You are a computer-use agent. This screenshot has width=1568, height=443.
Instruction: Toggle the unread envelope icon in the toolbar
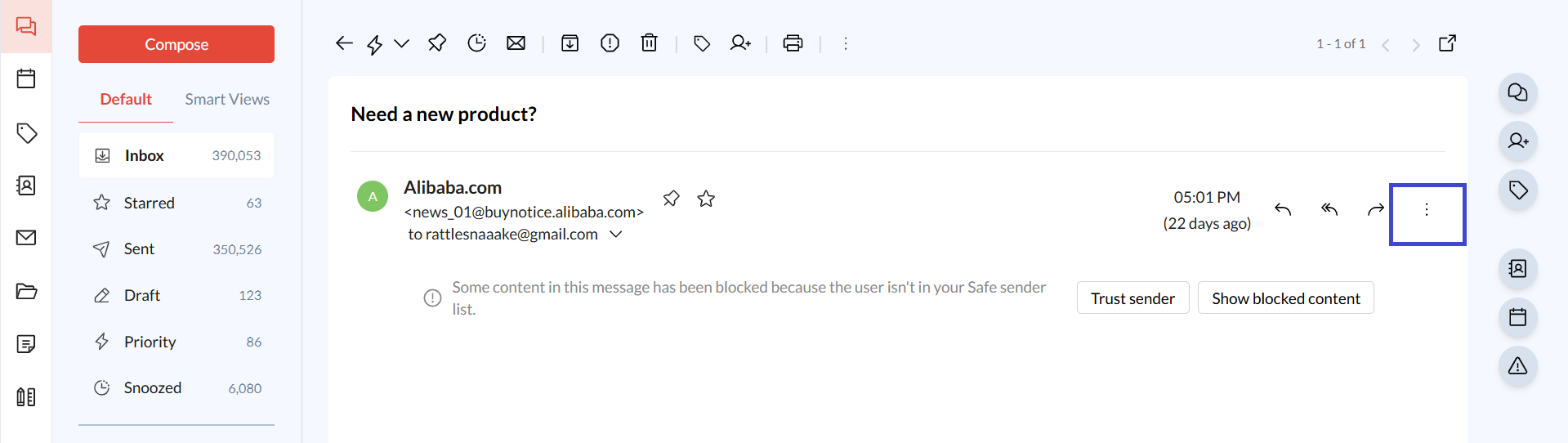[x=516, y=43]
